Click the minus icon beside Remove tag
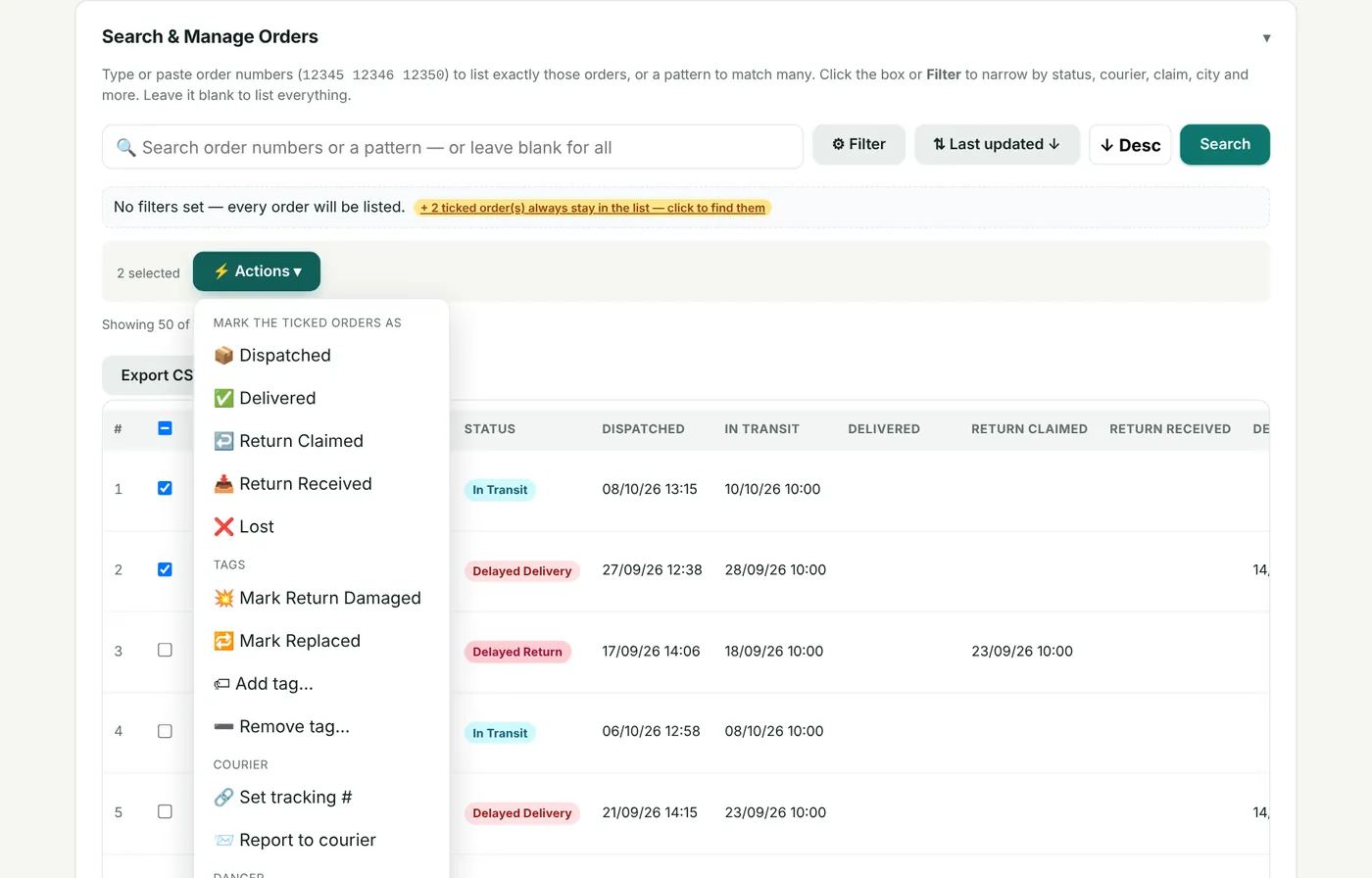Screen dimensions: 1372x878 point(223,727)
